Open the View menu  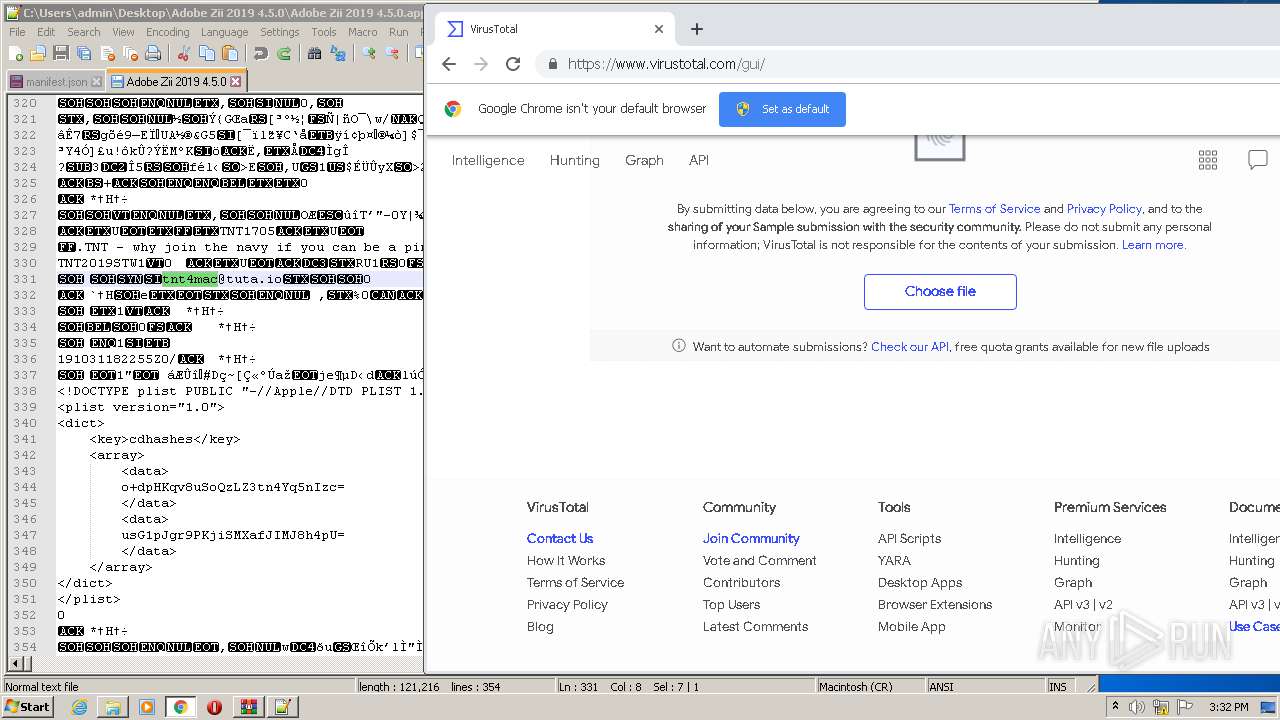(x=123, y=32)
